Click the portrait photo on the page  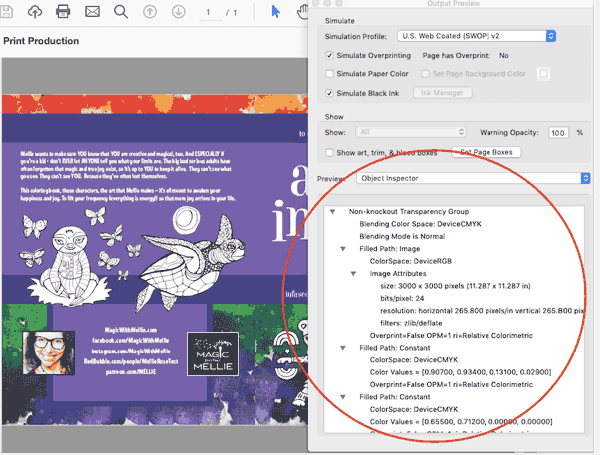coord(49,353)
